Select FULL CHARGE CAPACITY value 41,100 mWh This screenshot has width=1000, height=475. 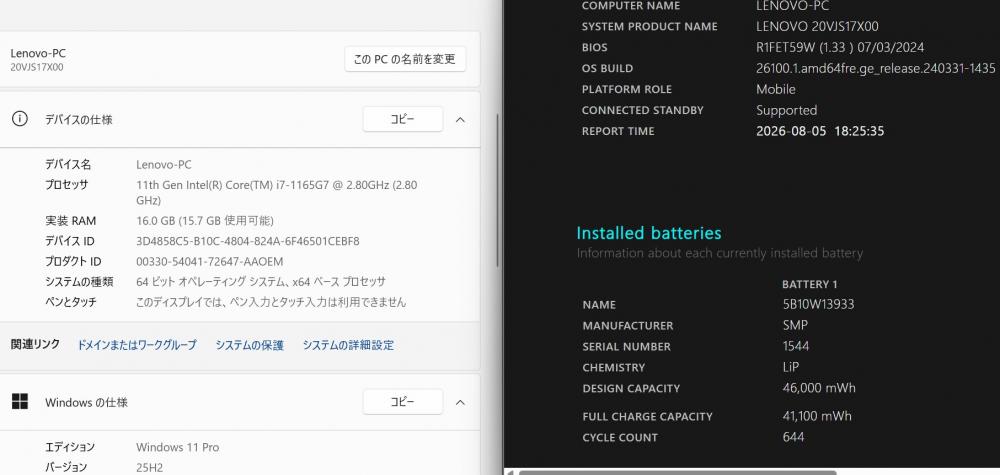(817, 416)
